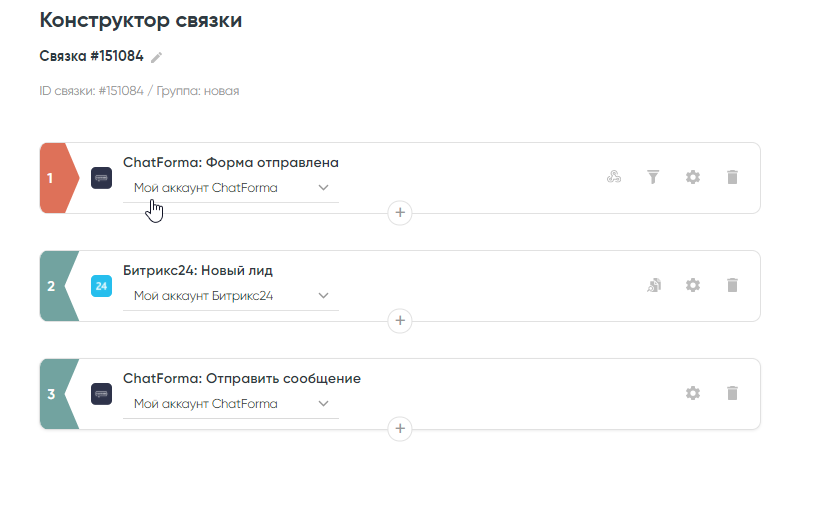This screenshot has height=525, width=813.
Task: Expand Мой аккаунт ChatForma dropdown in step 1
Action: 231,187
